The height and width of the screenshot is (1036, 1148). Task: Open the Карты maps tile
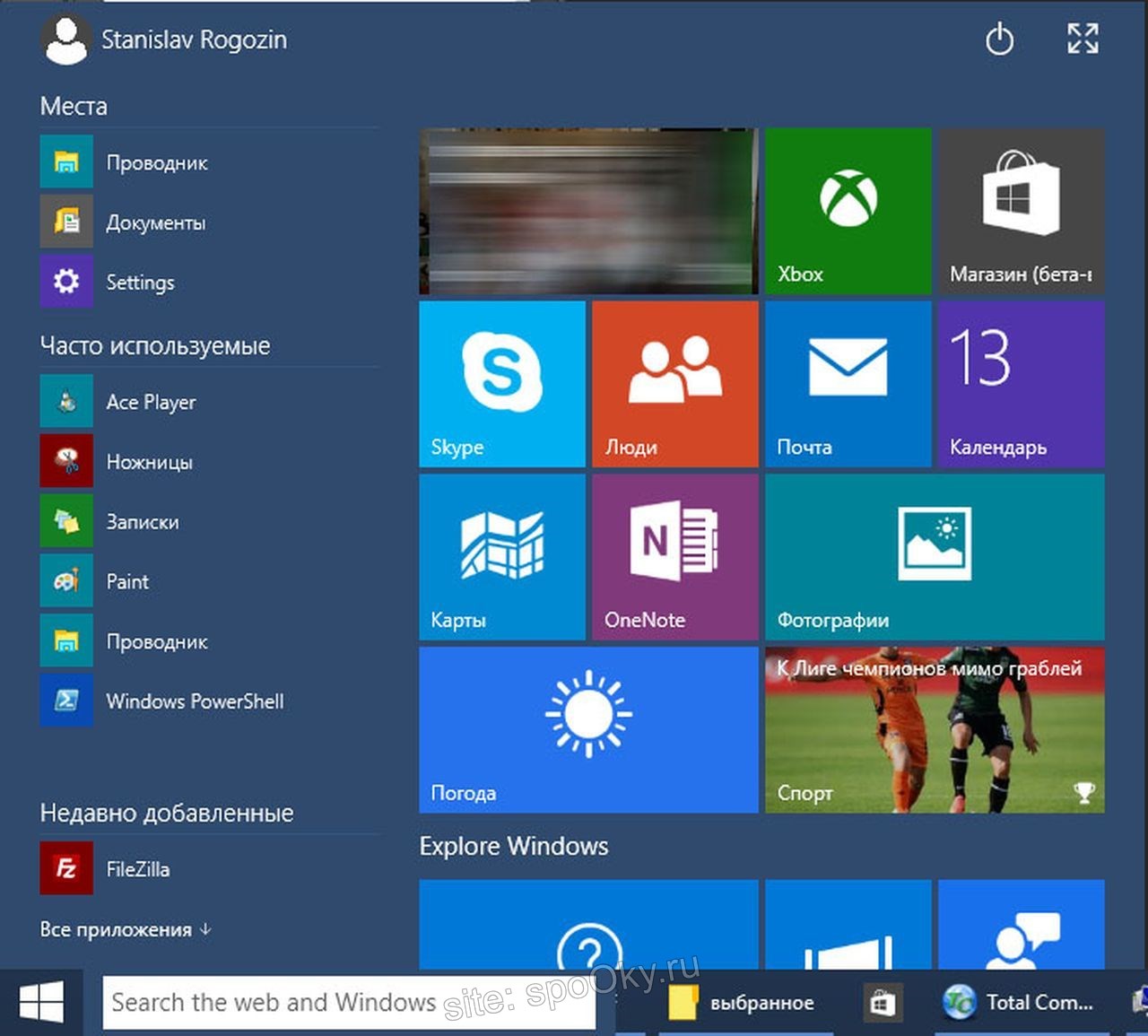point(502,557)
